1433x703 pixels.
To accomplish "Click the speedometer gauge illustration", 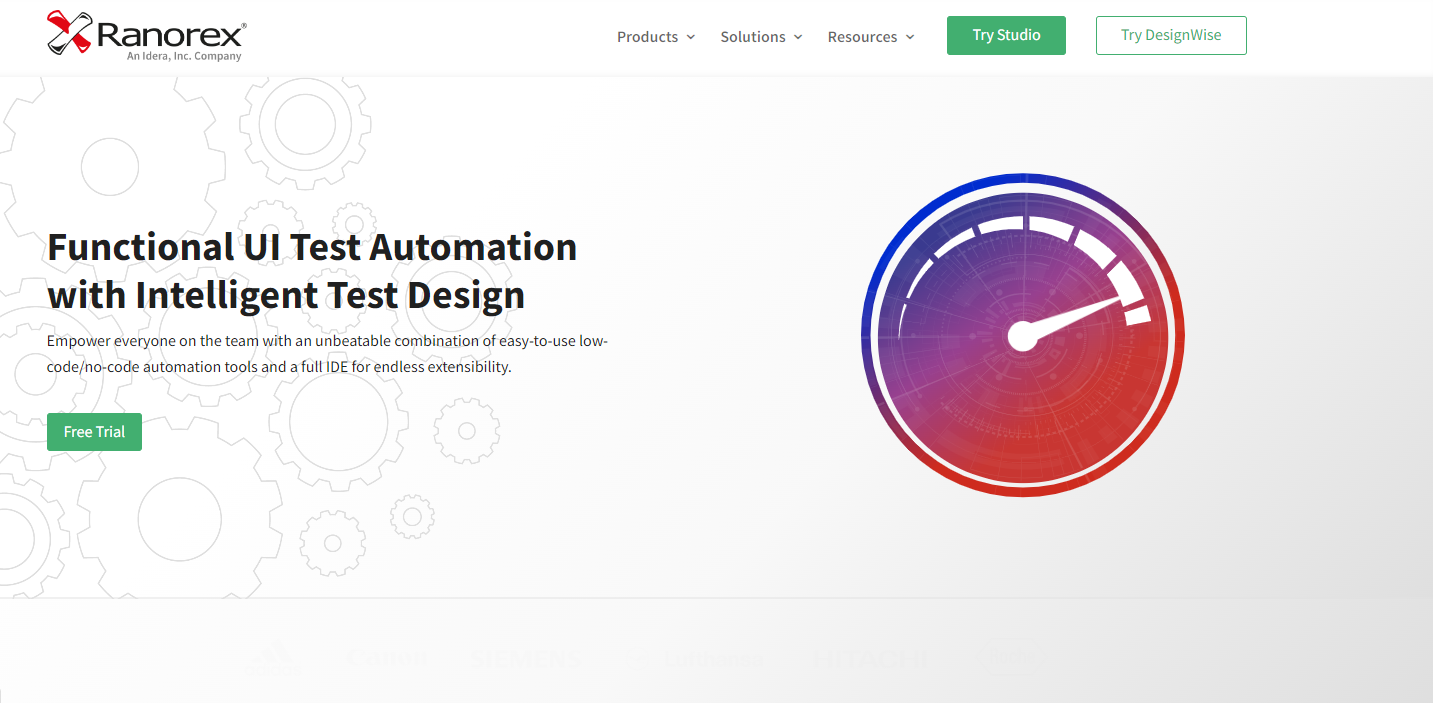I will pyautogui.click(x=1022, y=337).
